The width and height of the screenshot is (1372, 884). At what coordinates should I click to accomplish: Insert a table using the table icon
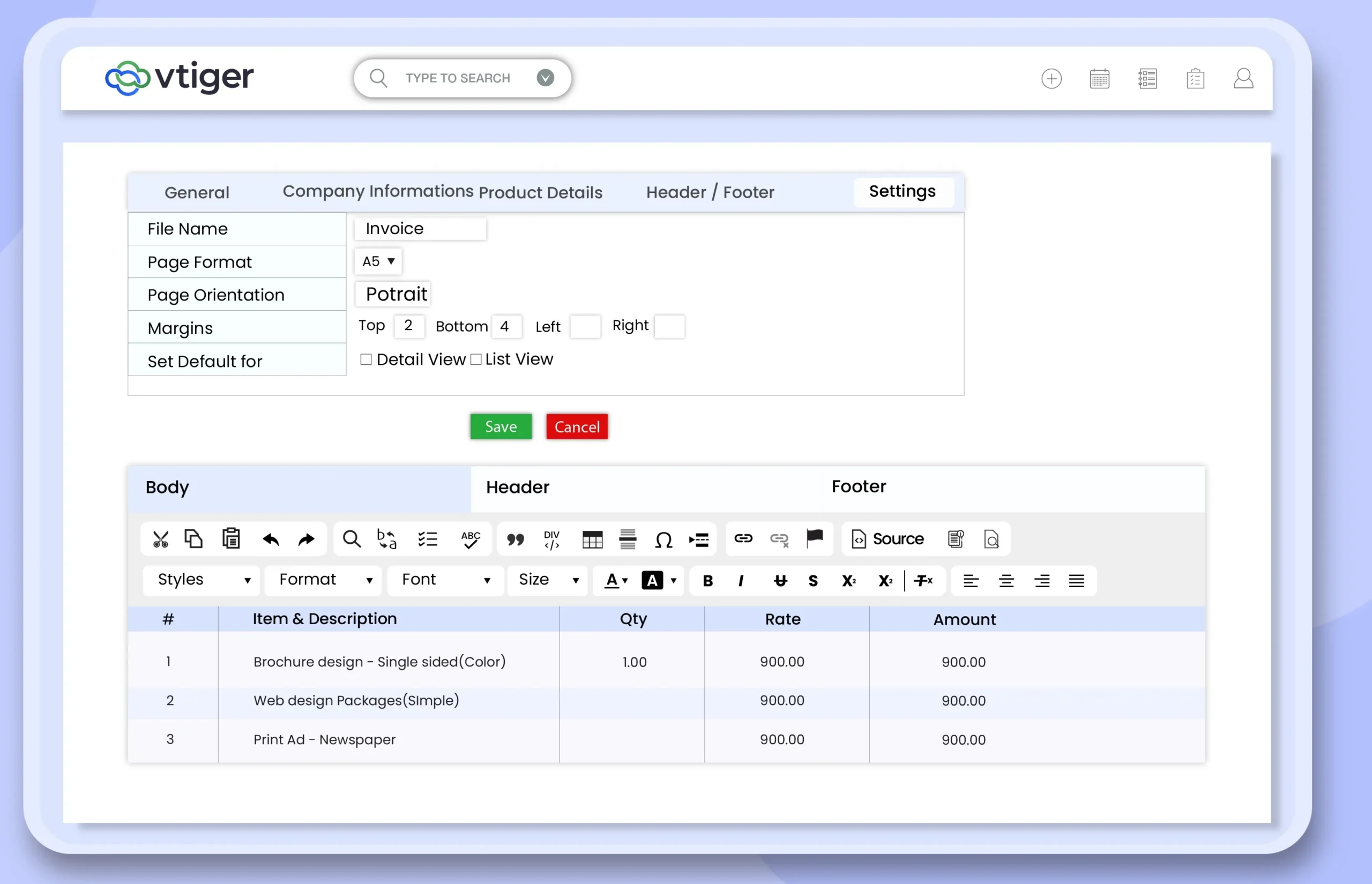click(x=592, y=539)
